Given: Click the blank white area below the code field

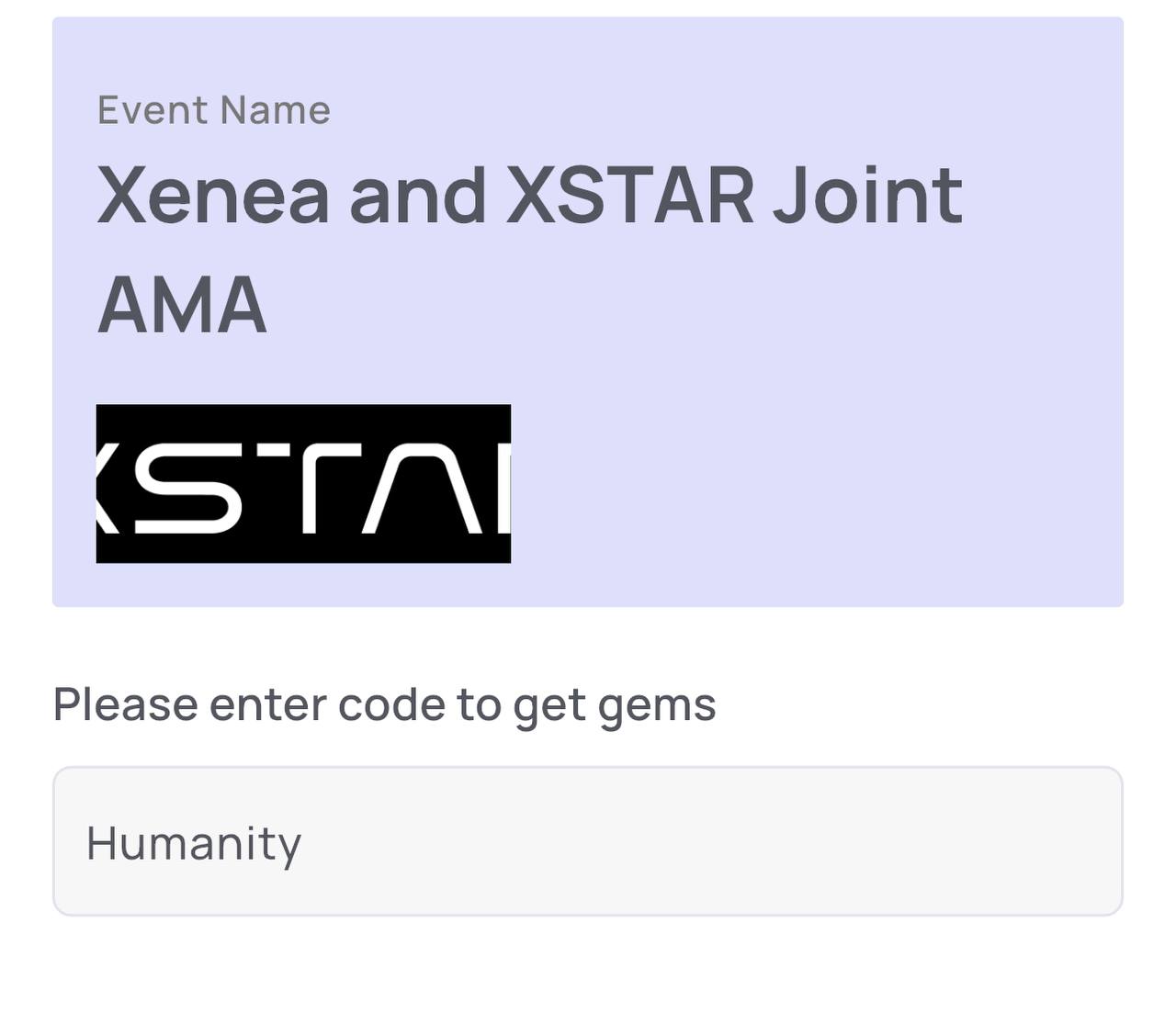Looking at the screenshot, I should (x=588, y=966).
